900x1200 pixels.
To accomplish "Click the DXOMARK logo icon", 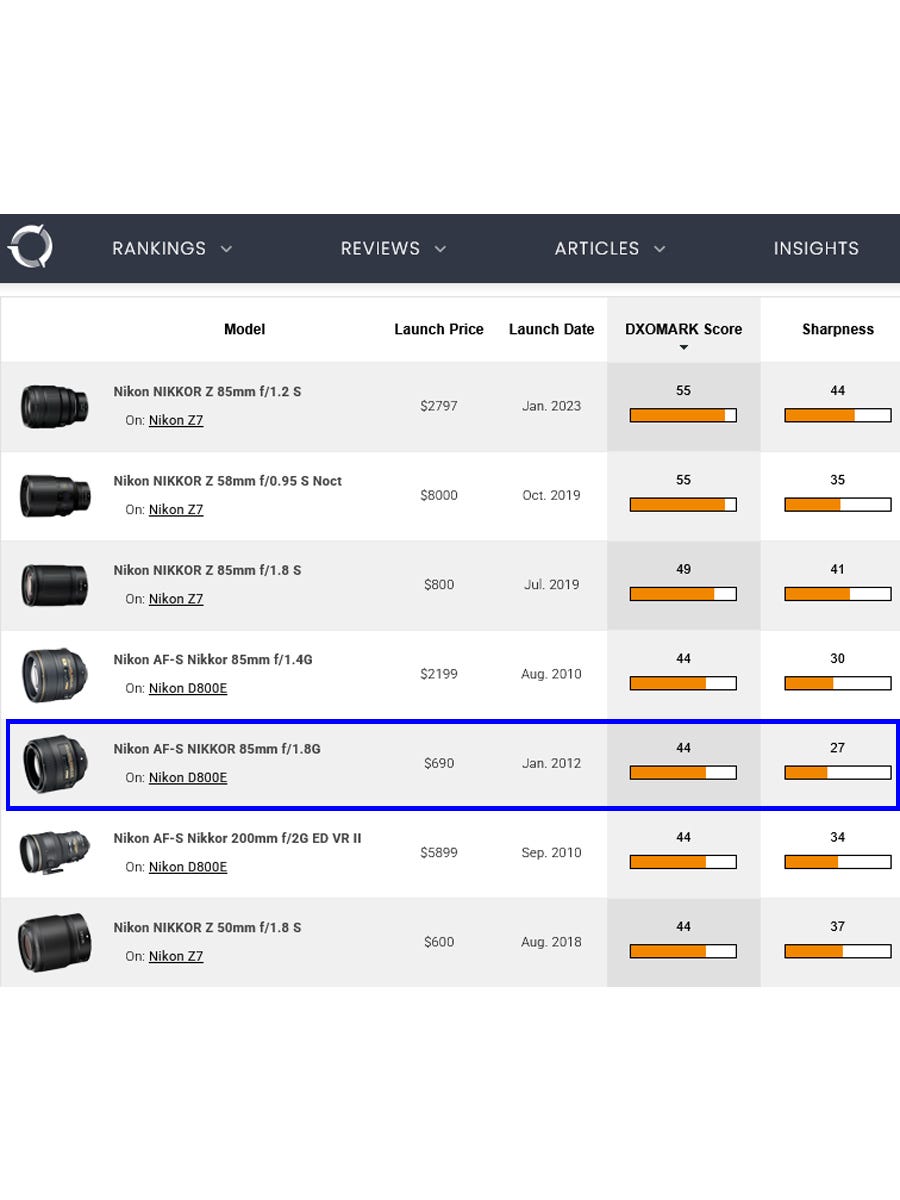I will pyautogui.click(x=30, y=247).
